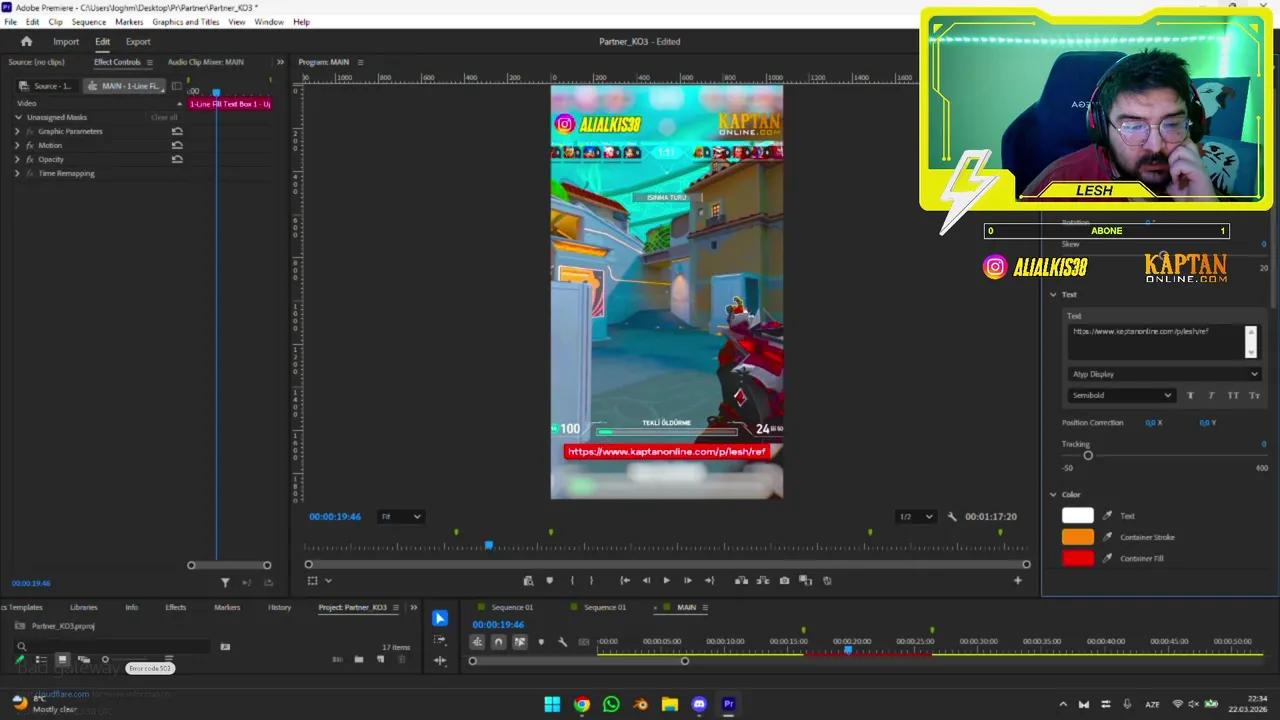Collapse the Color section
The image size is (1280, 720).
point(1053,494)
